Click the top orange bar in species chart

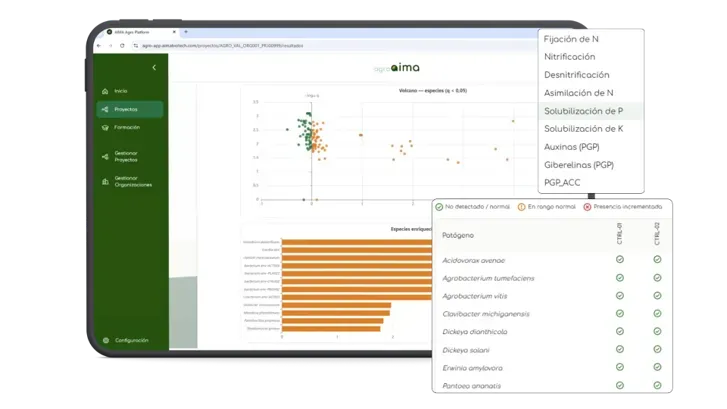(x=357, y=242)
